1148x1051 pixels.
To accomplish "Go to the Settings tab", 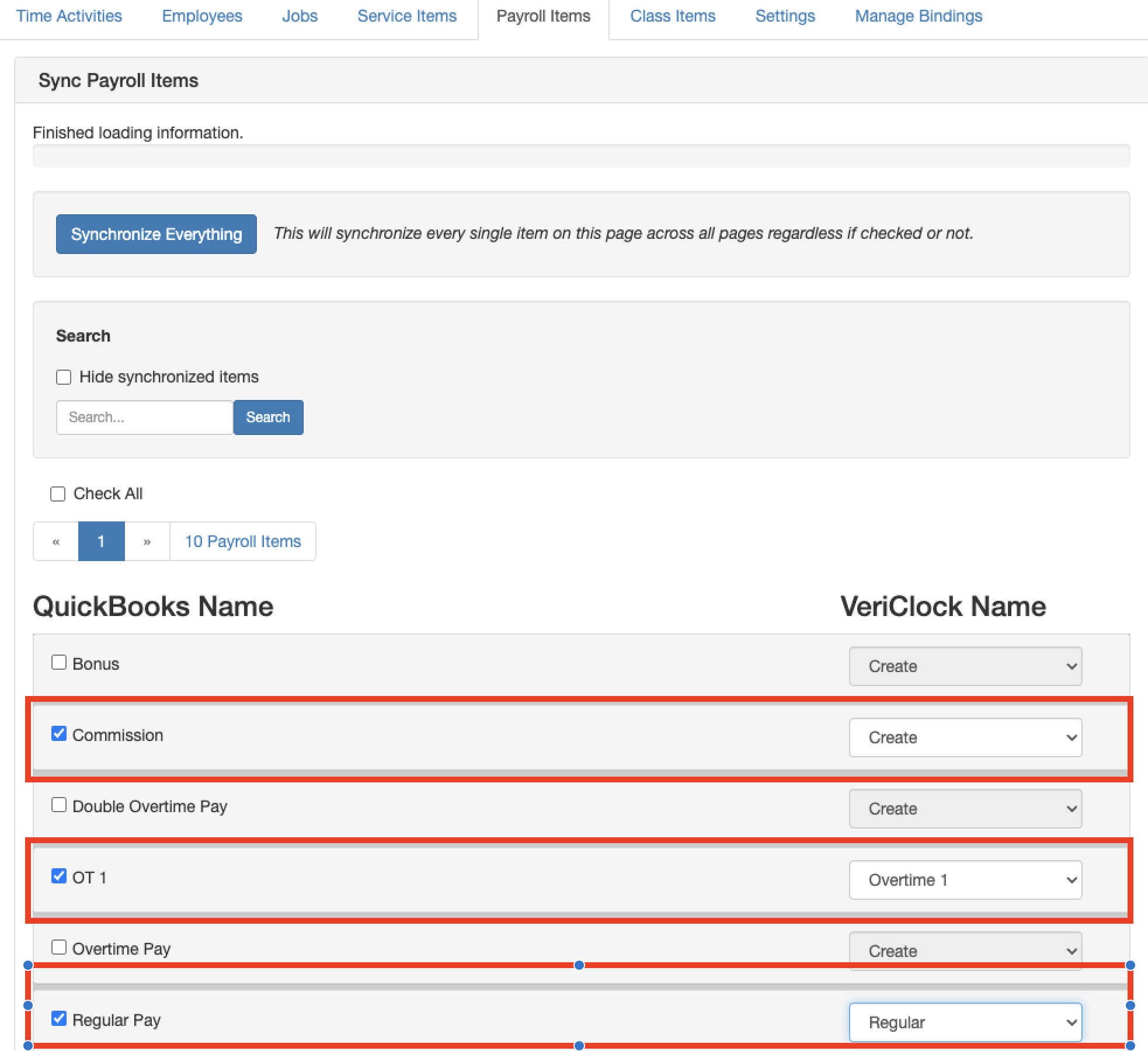I will click(x=785, y=16).
